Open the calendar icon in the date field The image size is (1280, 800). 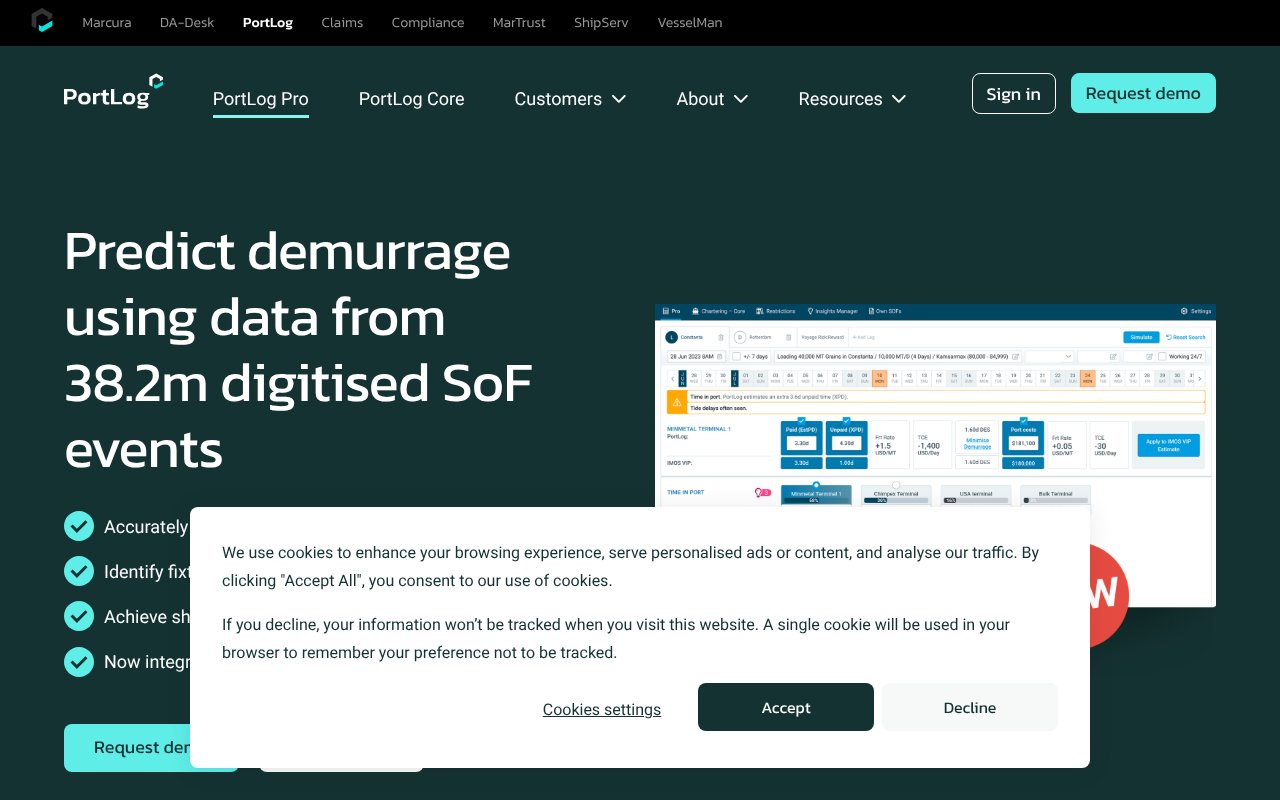click(x=720, y=356)
